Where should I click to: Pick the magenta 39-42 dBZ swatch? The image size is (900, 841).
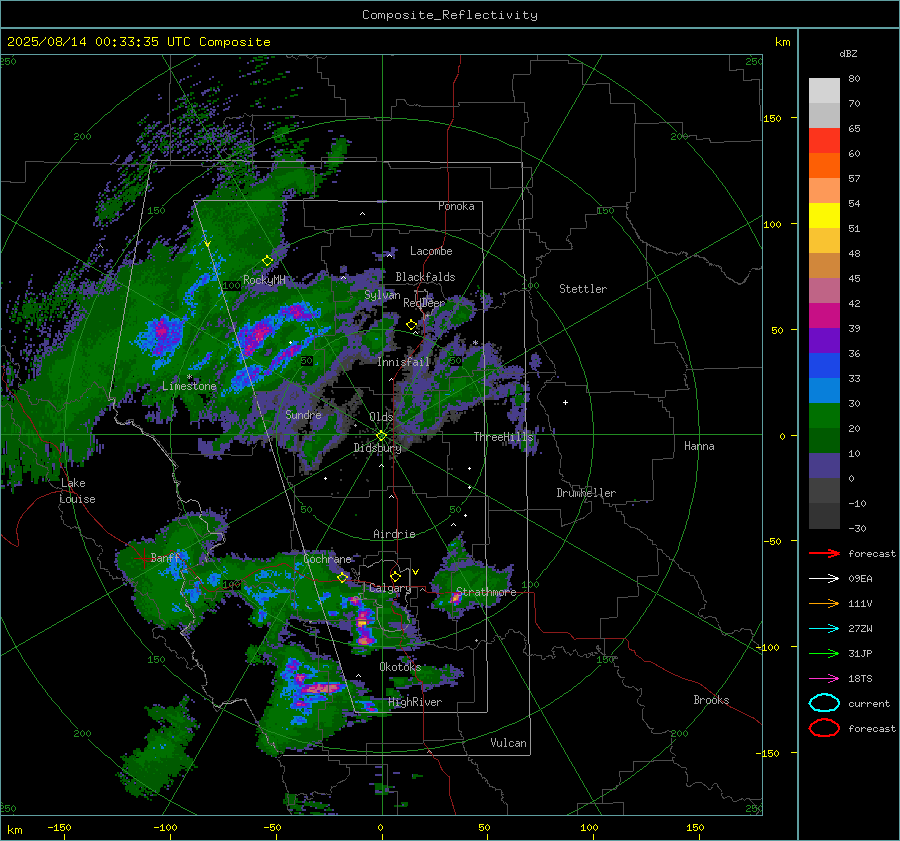(x=824, y=316)
